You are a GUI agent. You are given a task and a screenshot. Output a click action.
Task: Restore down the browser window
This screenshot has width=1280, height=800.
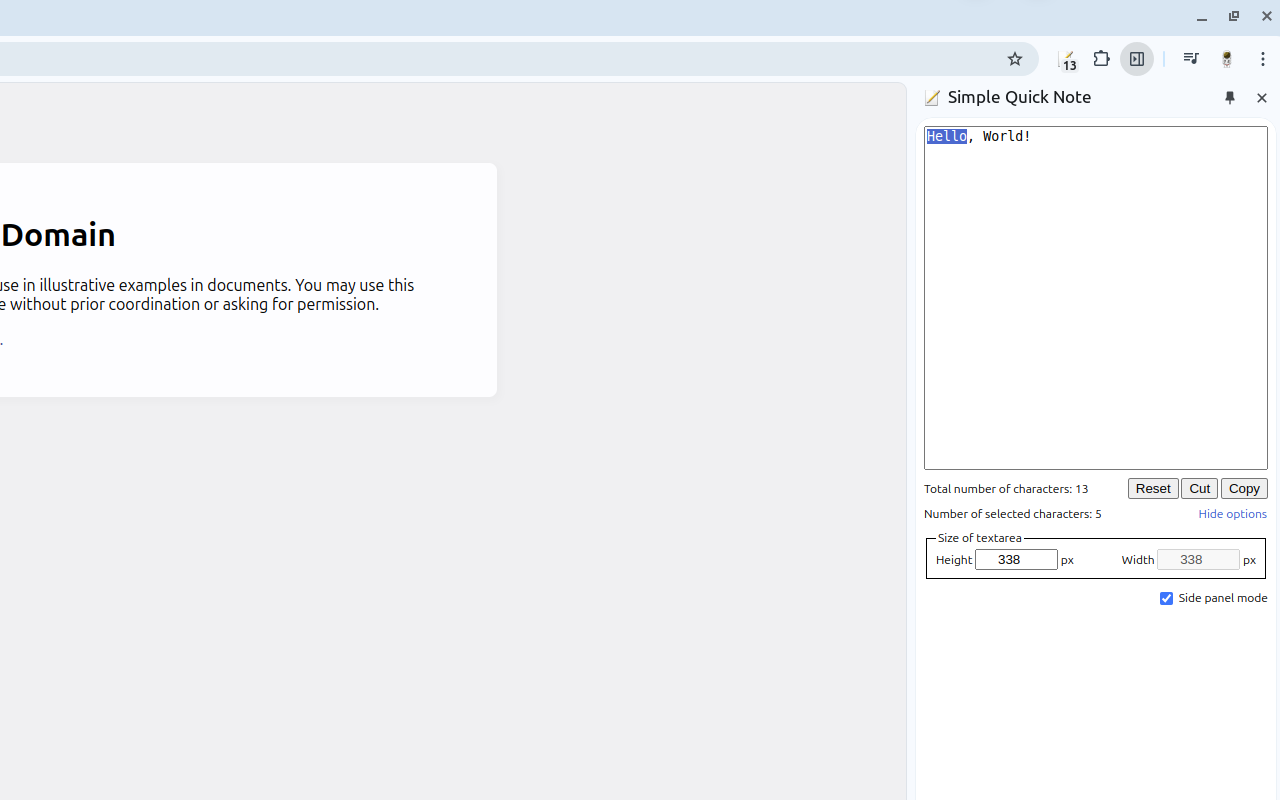tap(1233, 17)
